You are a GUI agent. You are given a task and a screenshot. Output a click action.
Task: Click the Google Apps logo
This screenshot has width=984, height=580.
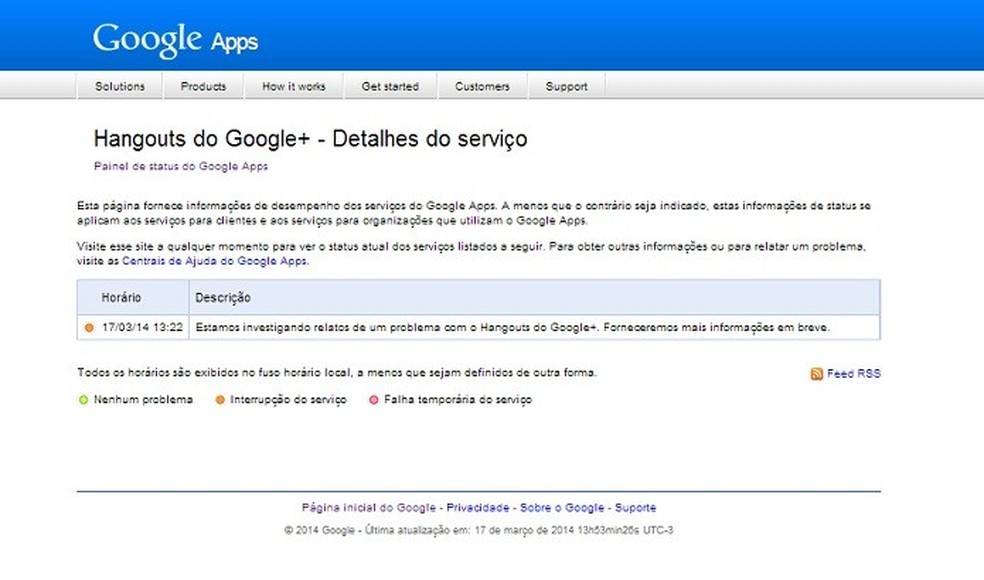pos(174,37)
